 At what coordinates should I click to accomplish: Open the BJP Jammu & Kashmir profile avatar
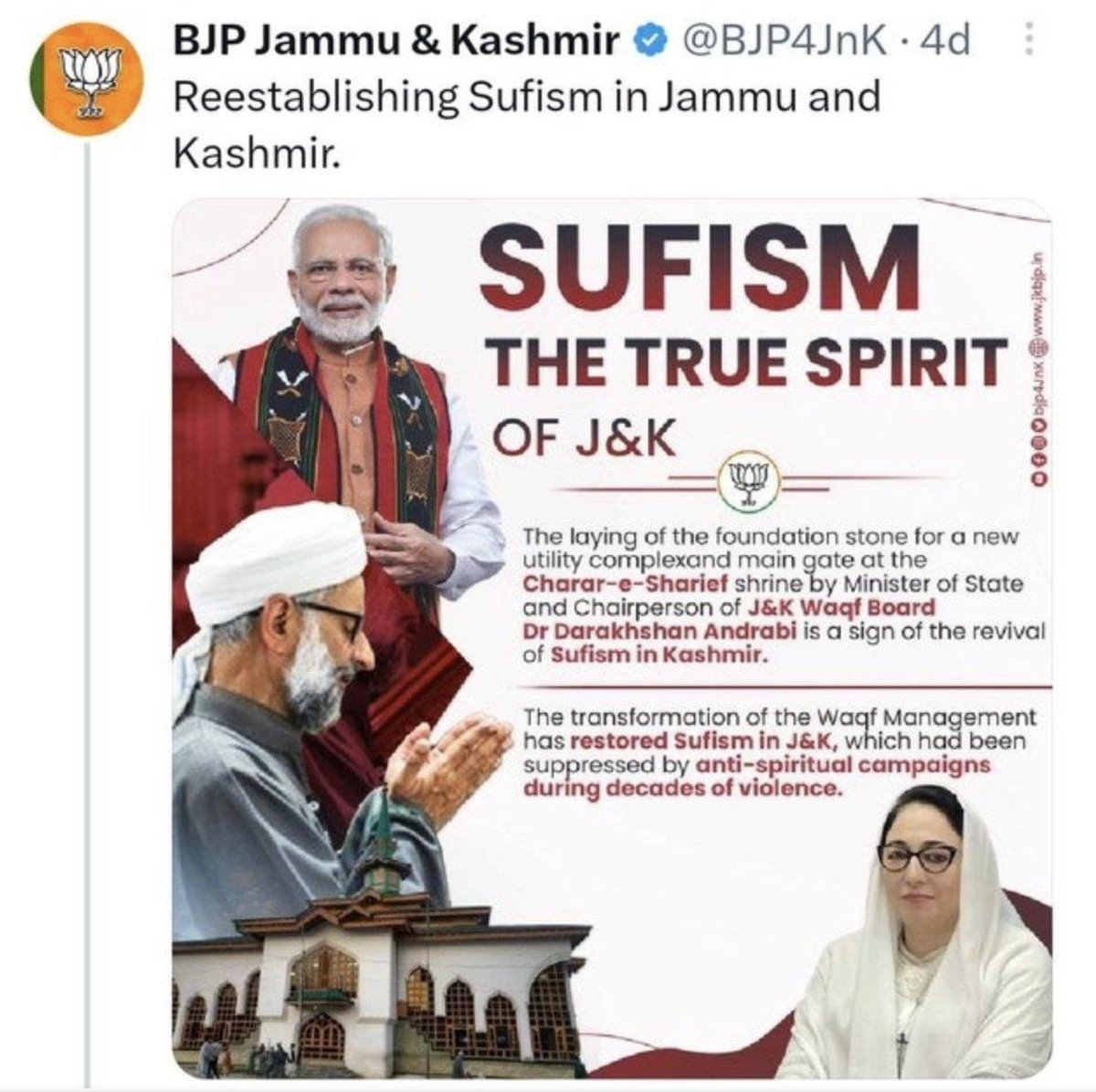pos(84,84)
